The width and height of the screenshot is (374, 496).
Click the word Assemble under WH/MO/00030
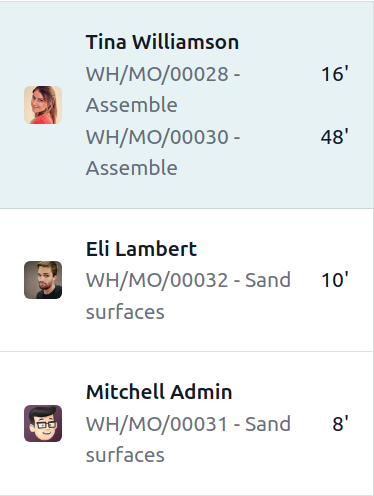(132, 168)
